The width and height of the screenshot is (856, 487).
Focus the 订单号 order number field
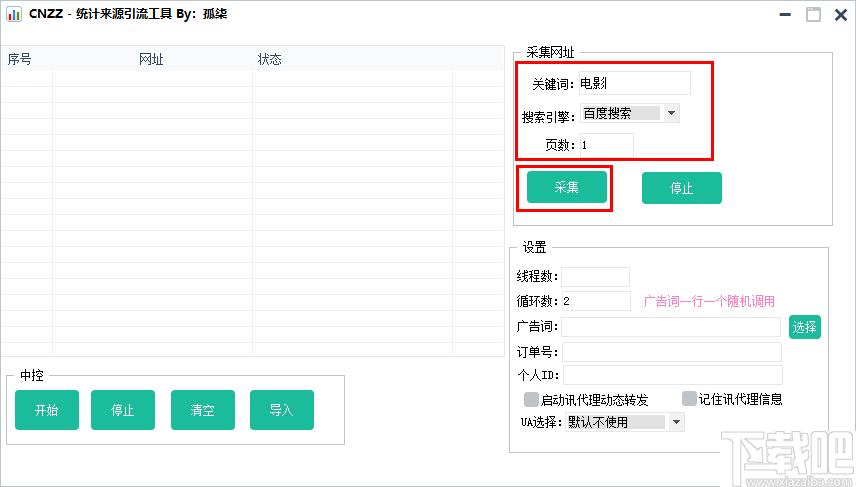[672, 352]
